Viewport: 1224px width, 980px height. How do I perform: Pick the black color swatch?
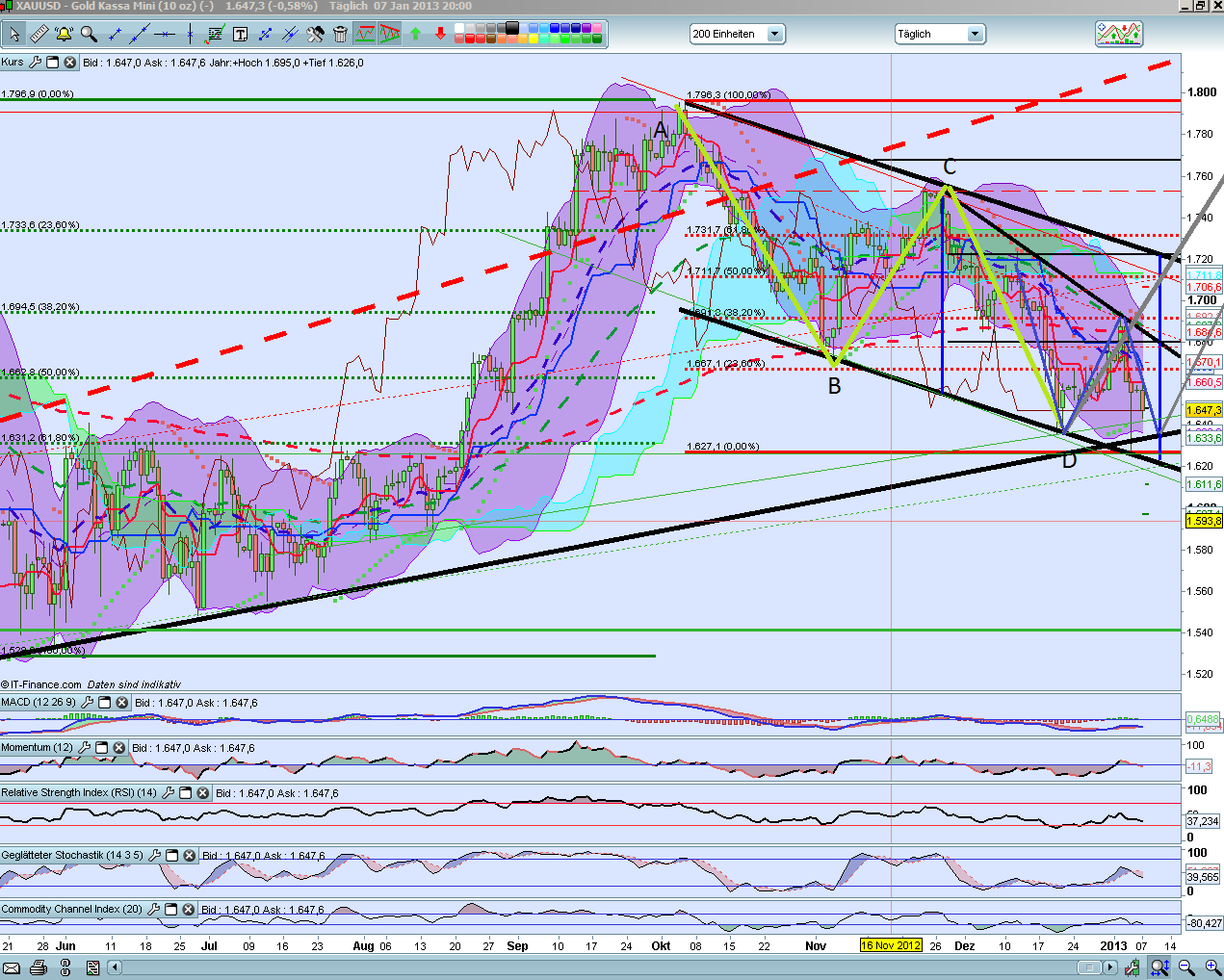coord(511,27)
